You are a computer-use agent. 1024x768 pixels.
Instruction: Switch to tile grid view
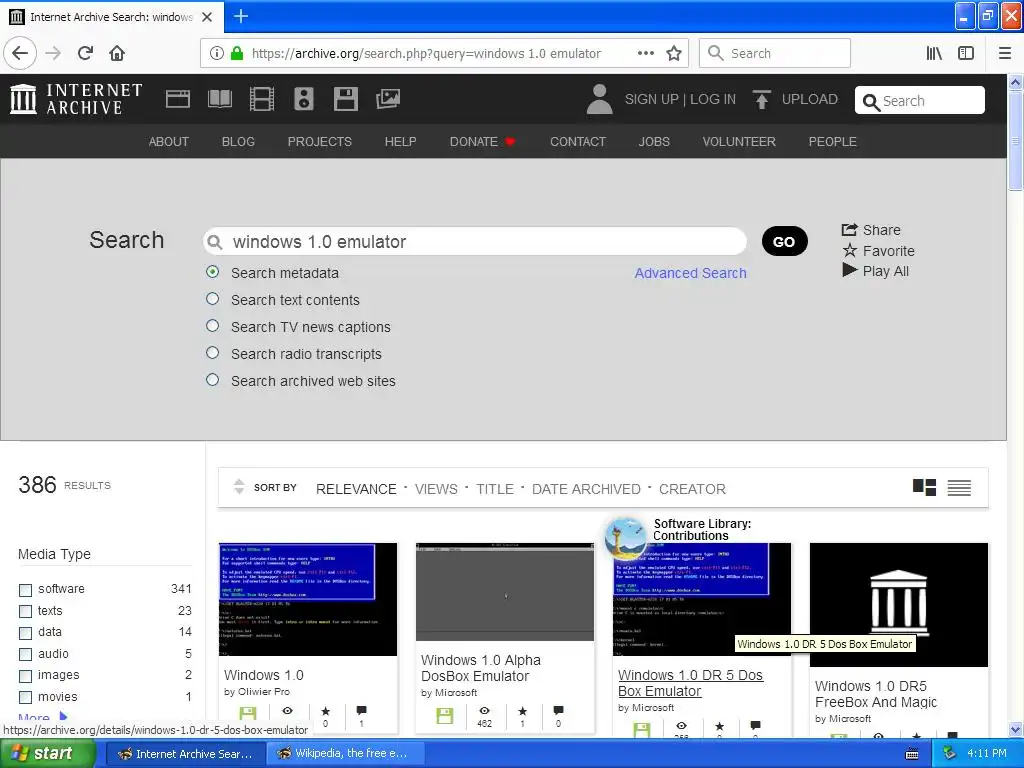(x=924, y=487)
